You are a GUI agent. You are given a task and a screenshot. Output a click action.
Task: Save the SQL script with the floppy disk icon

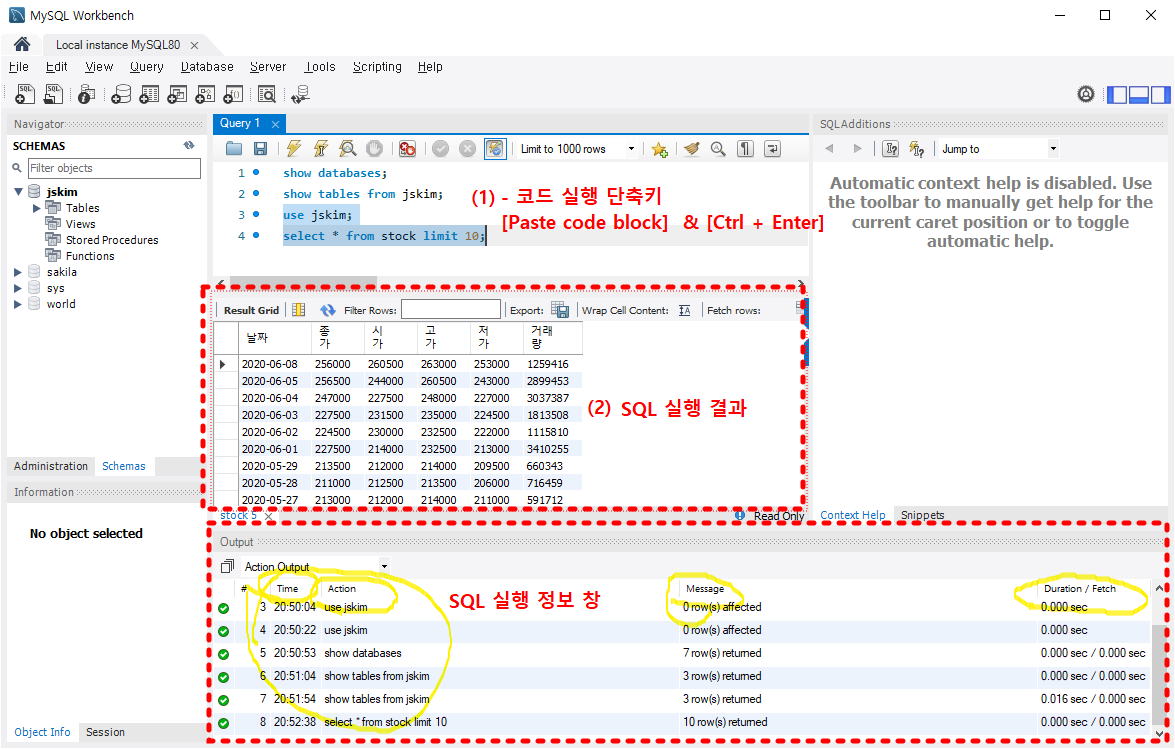pos(260,149)
